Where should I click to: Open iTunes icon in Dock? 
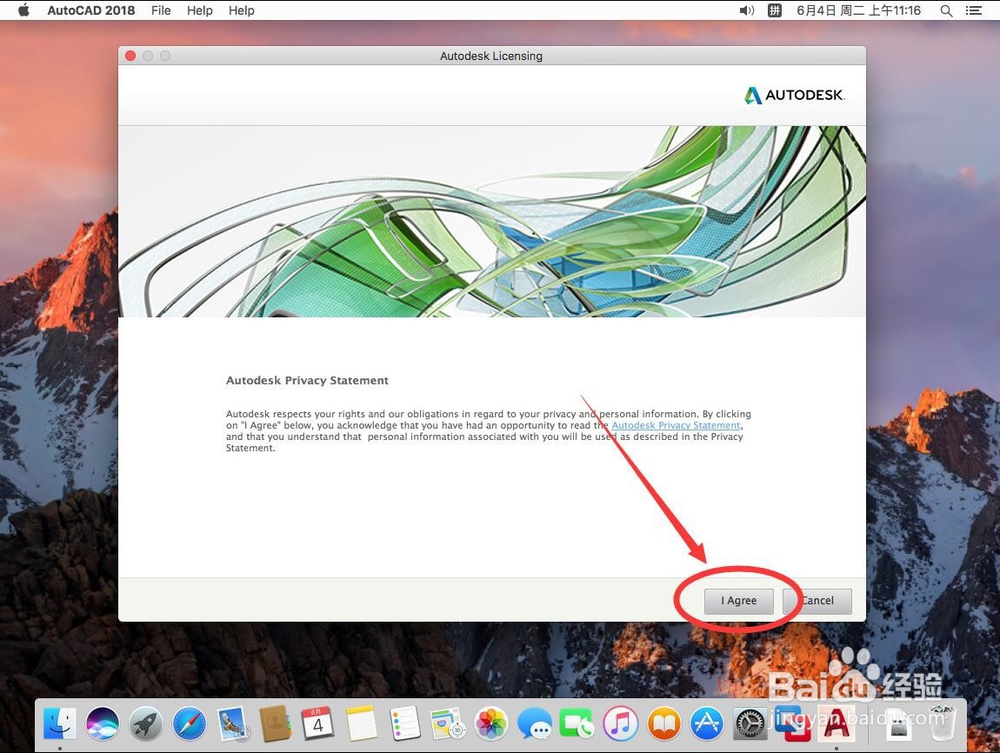[x=621, y=724]
